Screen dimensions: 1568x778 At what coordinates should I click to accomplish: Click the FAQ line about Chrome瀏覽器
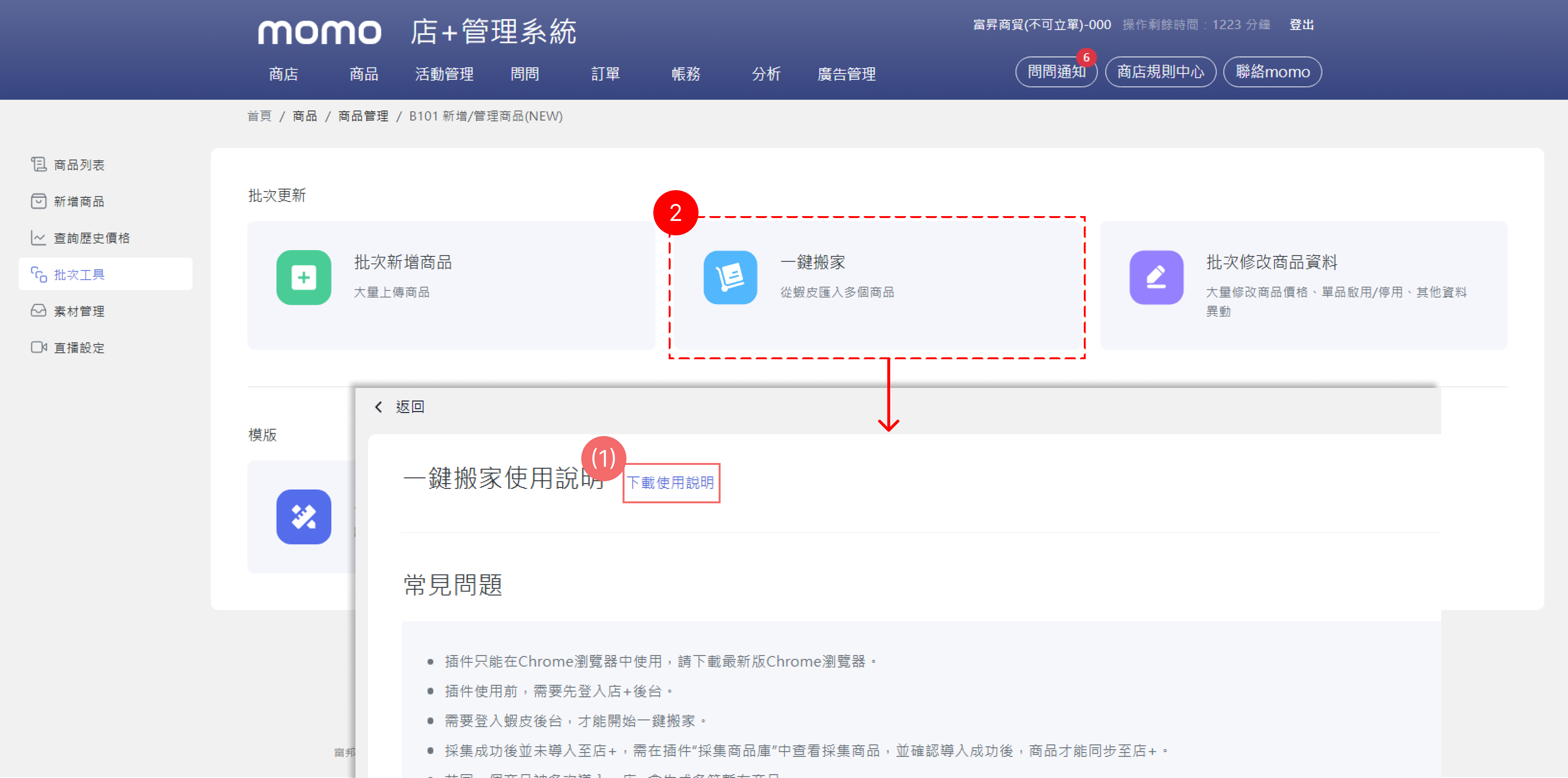[660, 661]
